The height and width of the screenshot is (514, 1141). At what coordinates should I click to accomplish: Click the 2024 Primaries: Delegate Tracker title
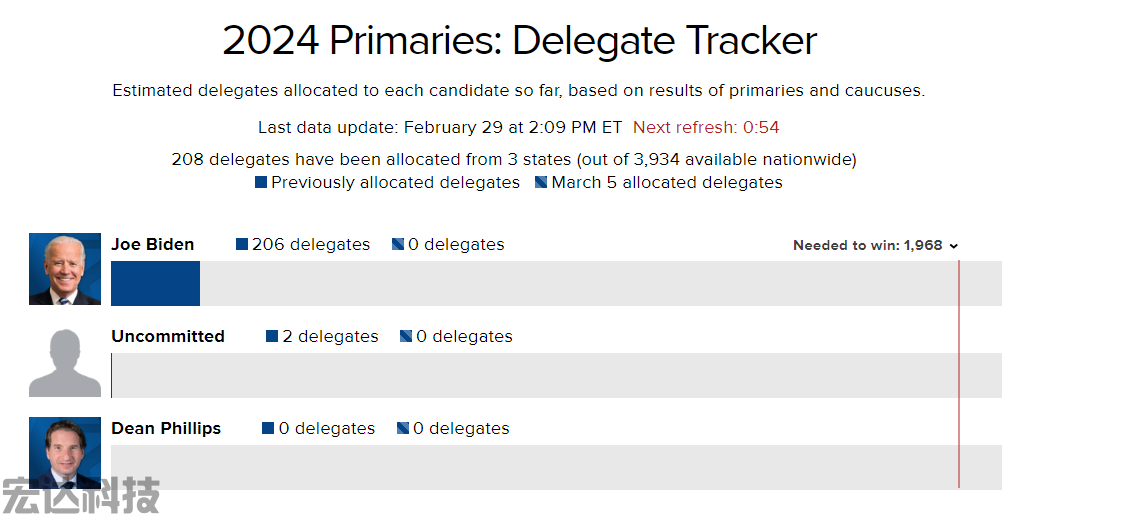pyautogui.click(x=520, y=40)
